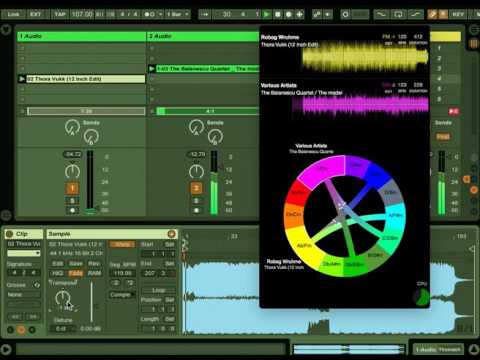480x360 pixels.
Task: Open the clip color dropdown
Action: [24, 253]
